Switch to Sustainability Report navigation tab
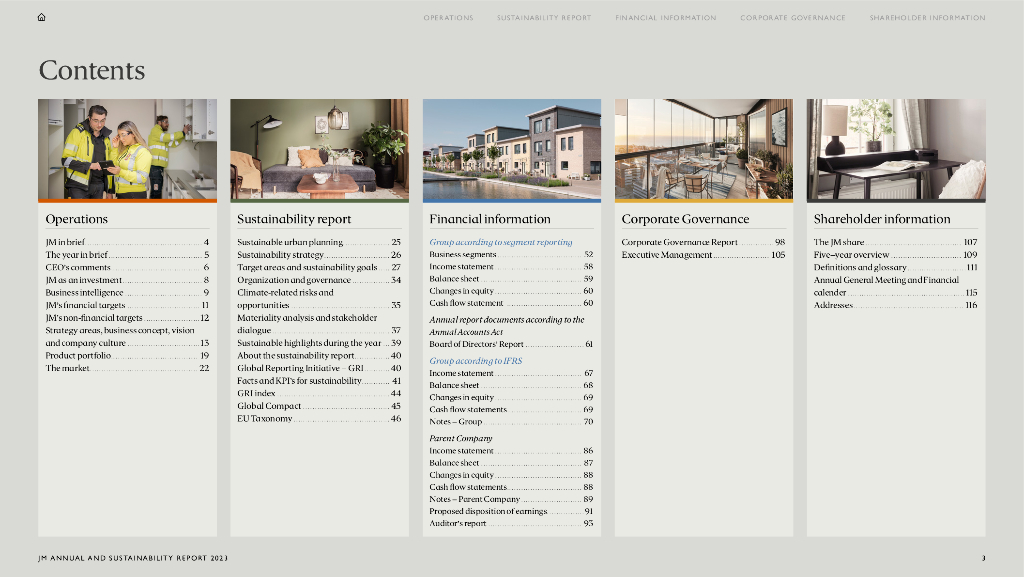 tap(544, 18)
